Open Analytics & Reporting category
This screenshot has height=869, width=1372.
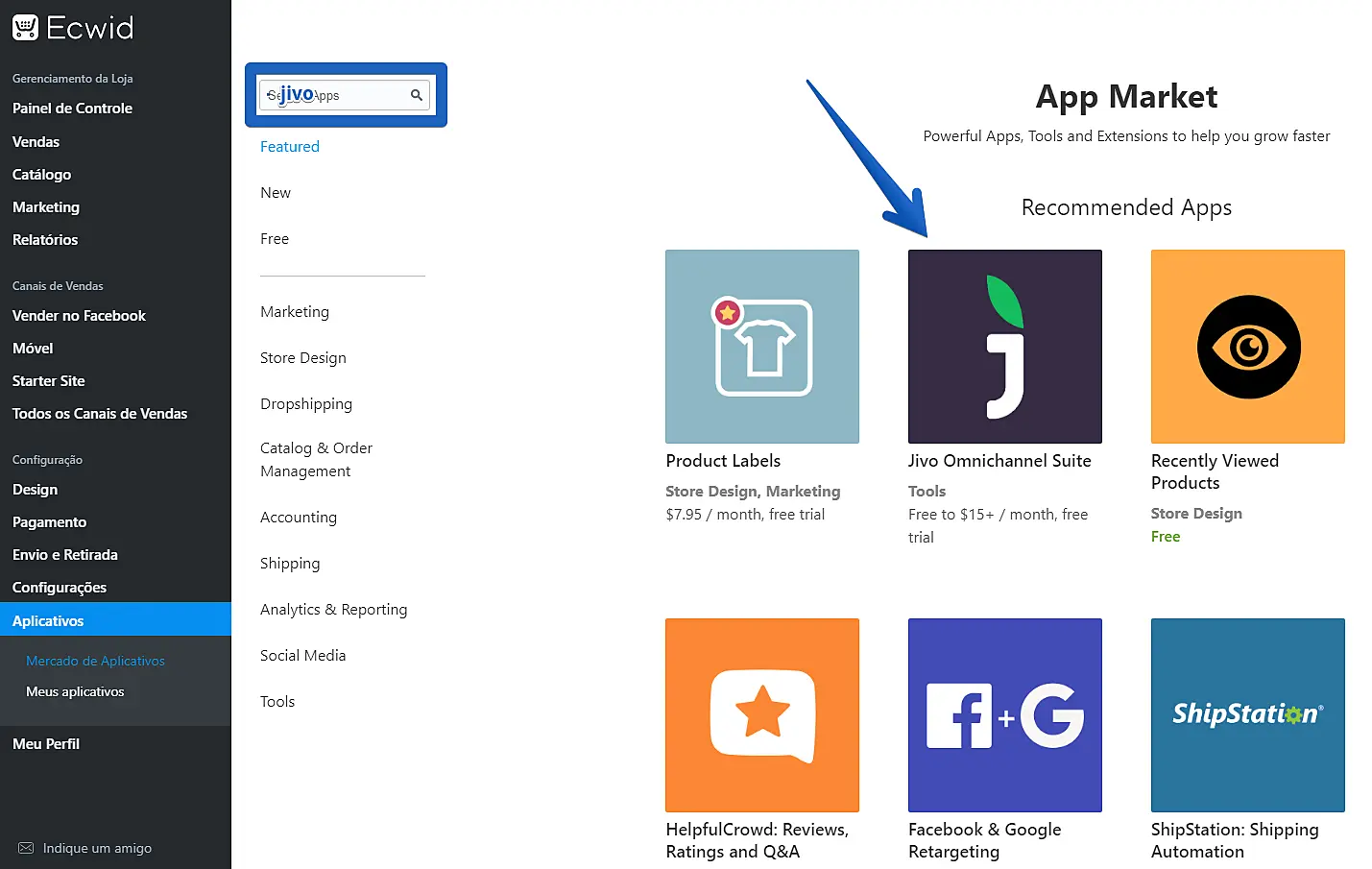(334, 610)
